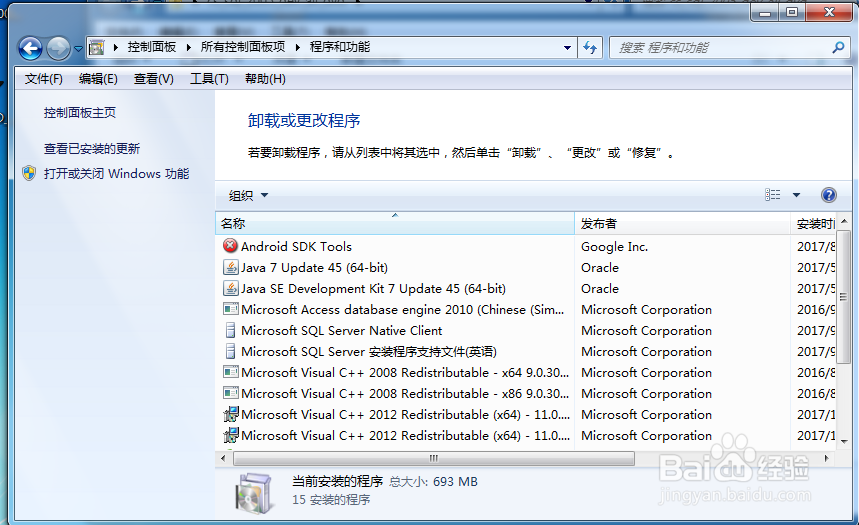Sort by 安装时间 column header

tap(814, 223)
